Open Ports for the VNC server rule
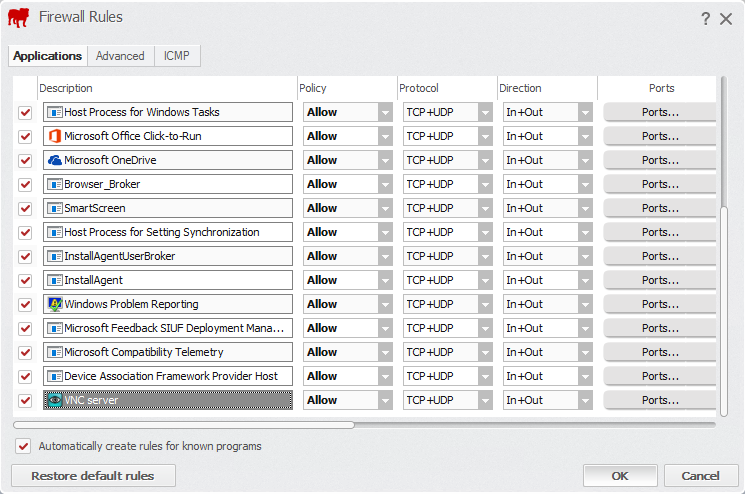 (659, 400)
